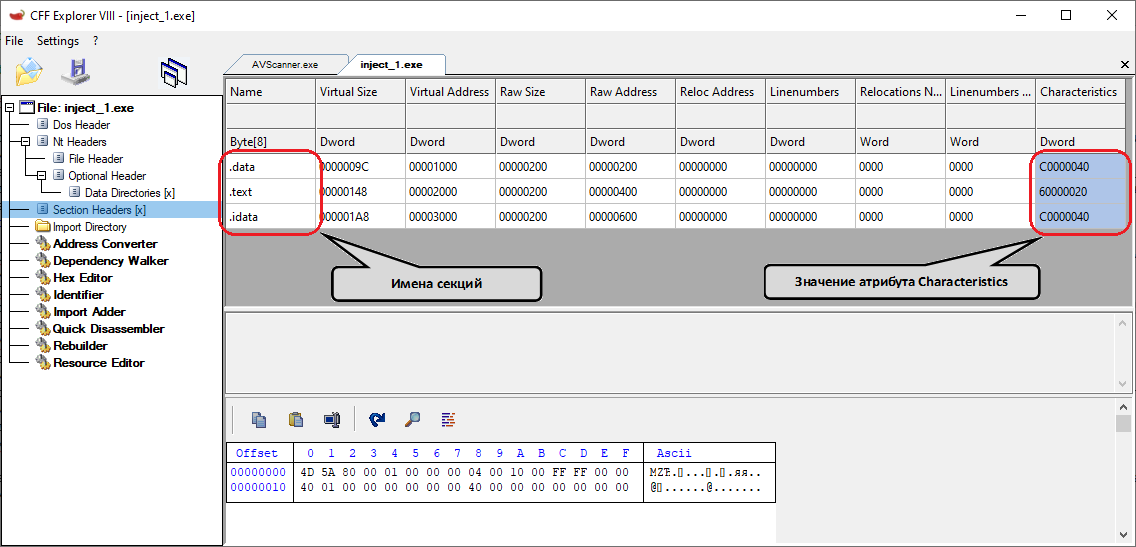Click the fill lines icon in hex toolbar
Screen dimensions: 1136x547
[448, 419]
